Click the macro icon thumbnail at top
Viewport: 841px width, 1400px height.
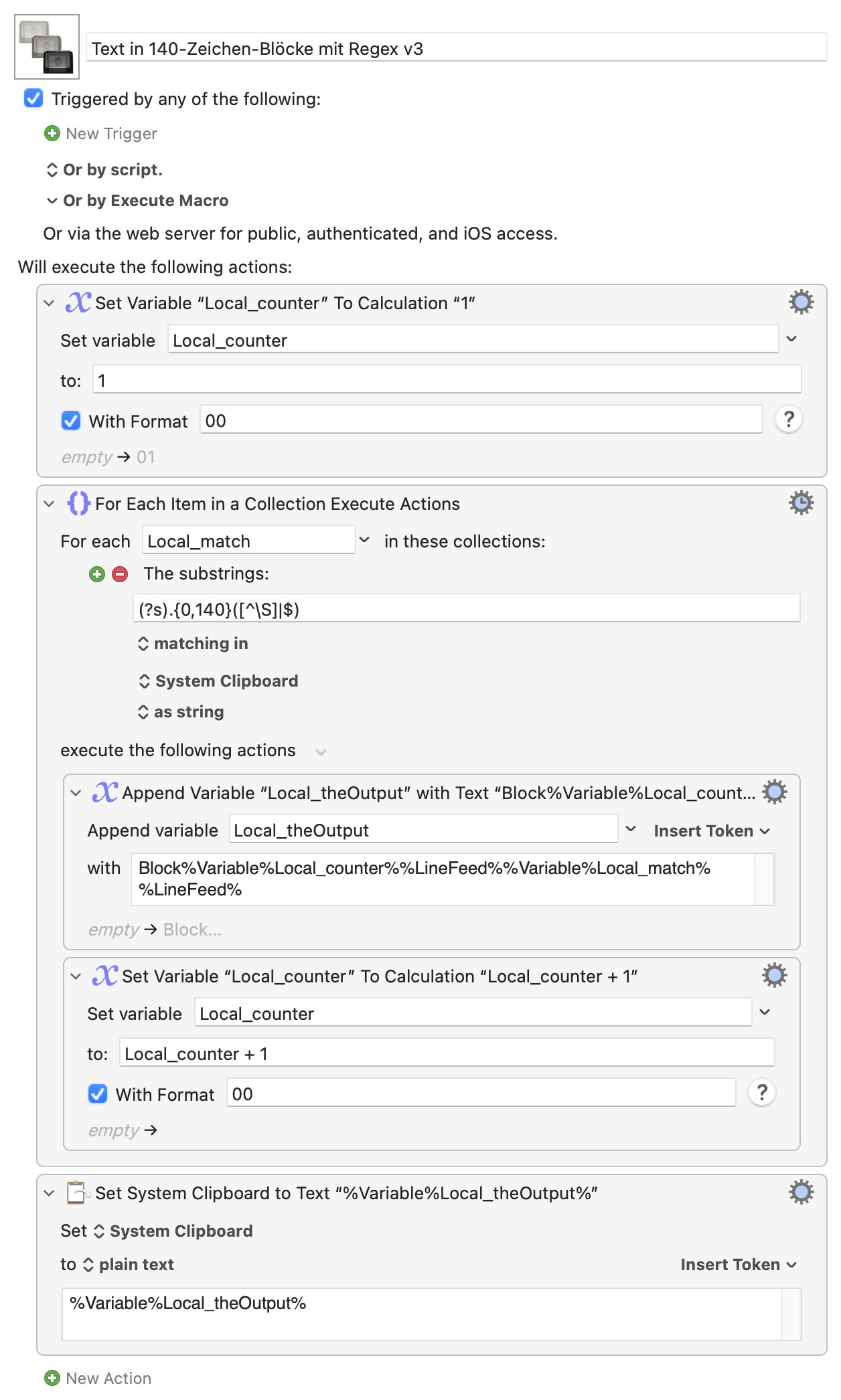(47, 47)
